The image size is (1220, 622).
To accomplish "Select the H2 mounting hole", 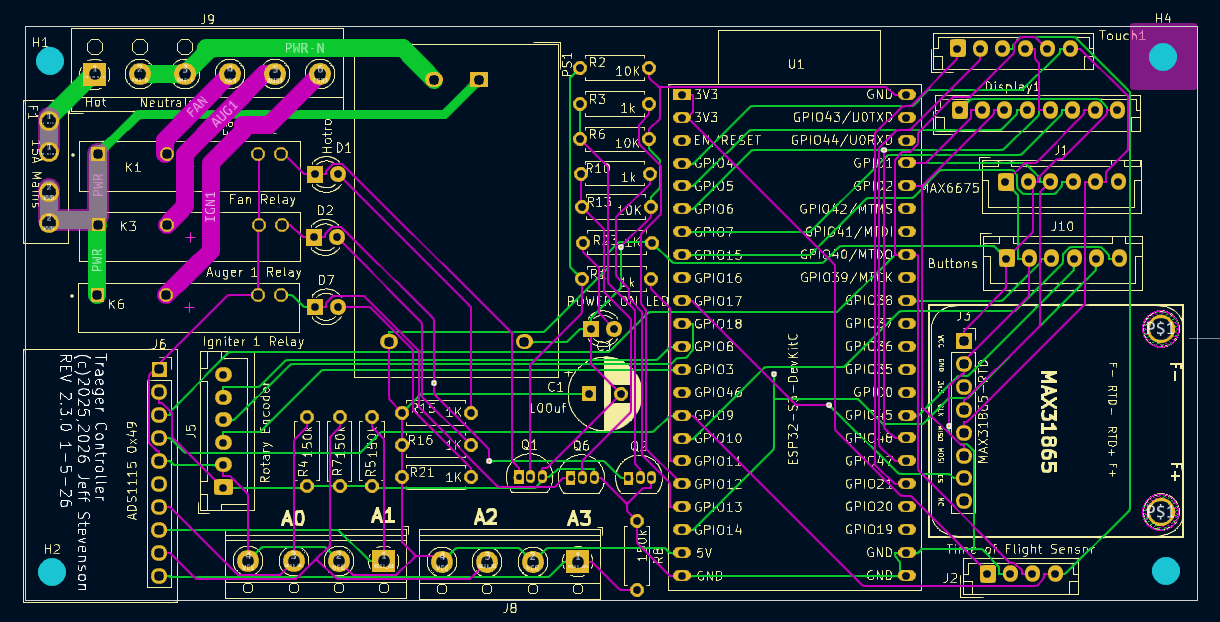I will [52, 572].
